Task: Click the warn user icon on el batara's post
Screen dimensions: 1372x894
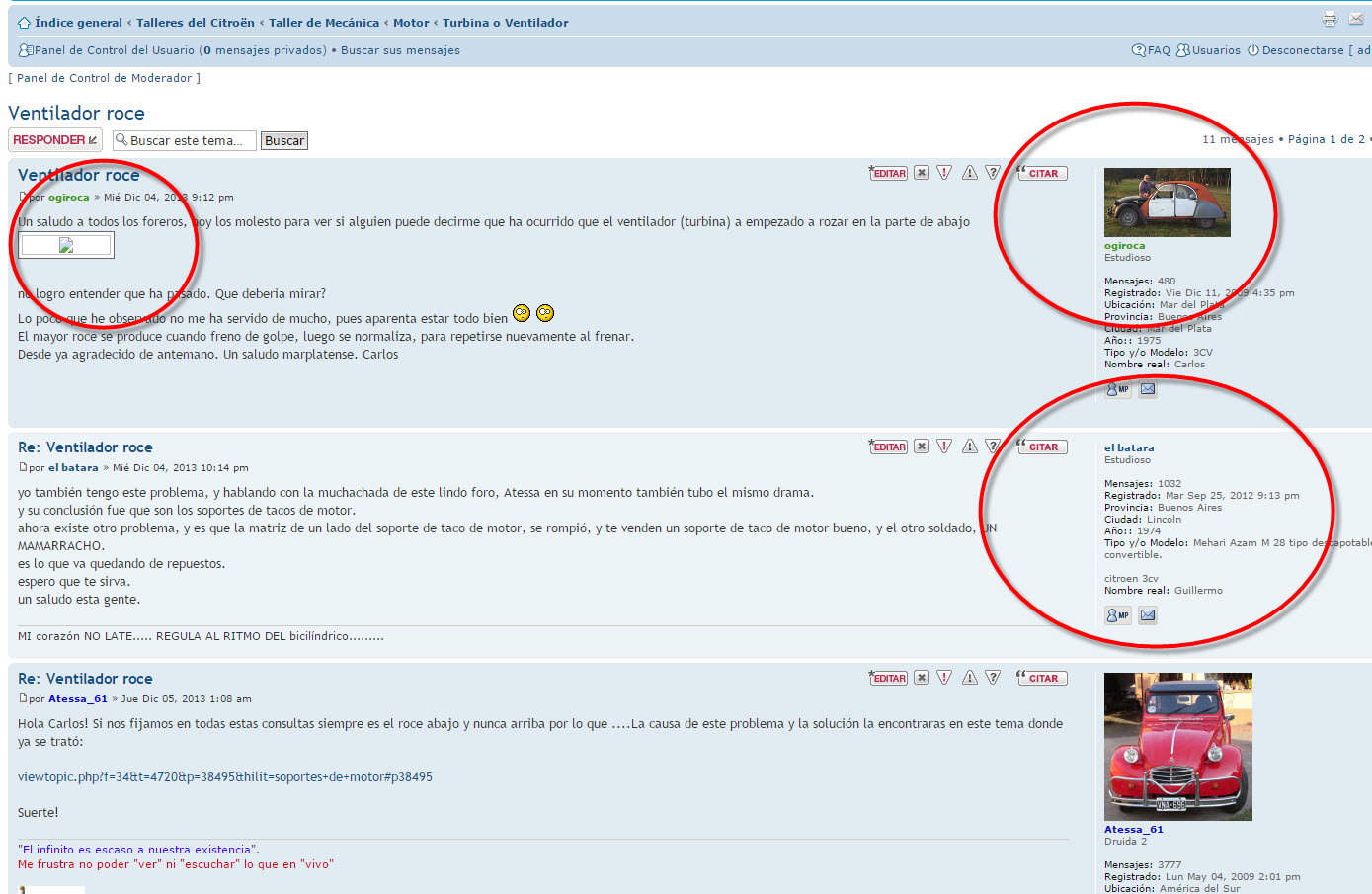Action: 970,447
